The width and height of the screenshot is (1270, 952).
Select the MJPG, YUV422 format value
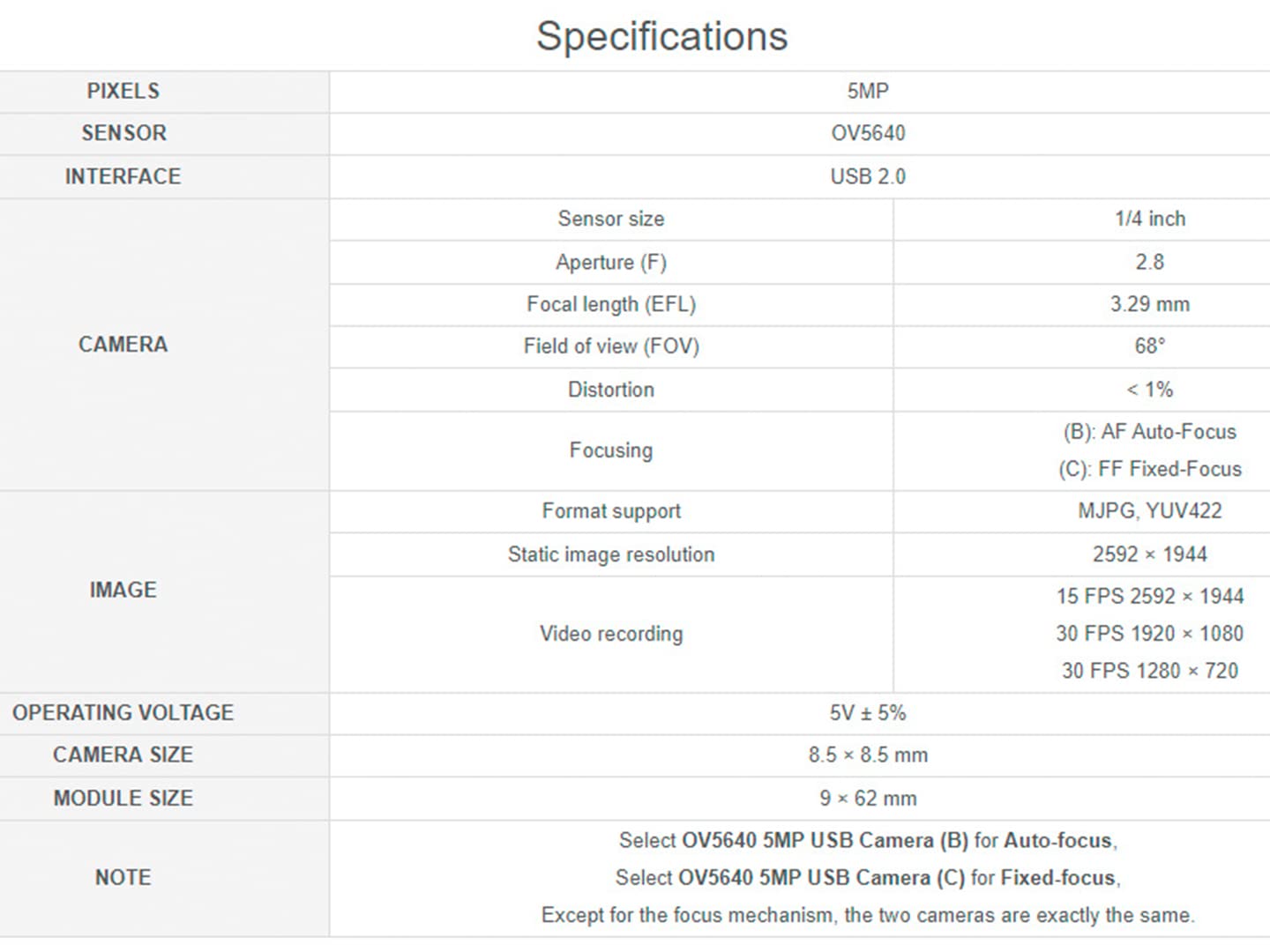(1150, 511)
